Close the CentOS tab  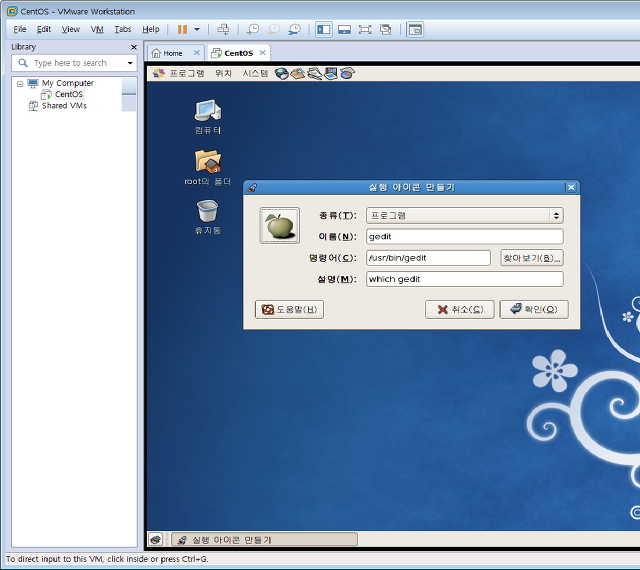click(x=262, y=53)
